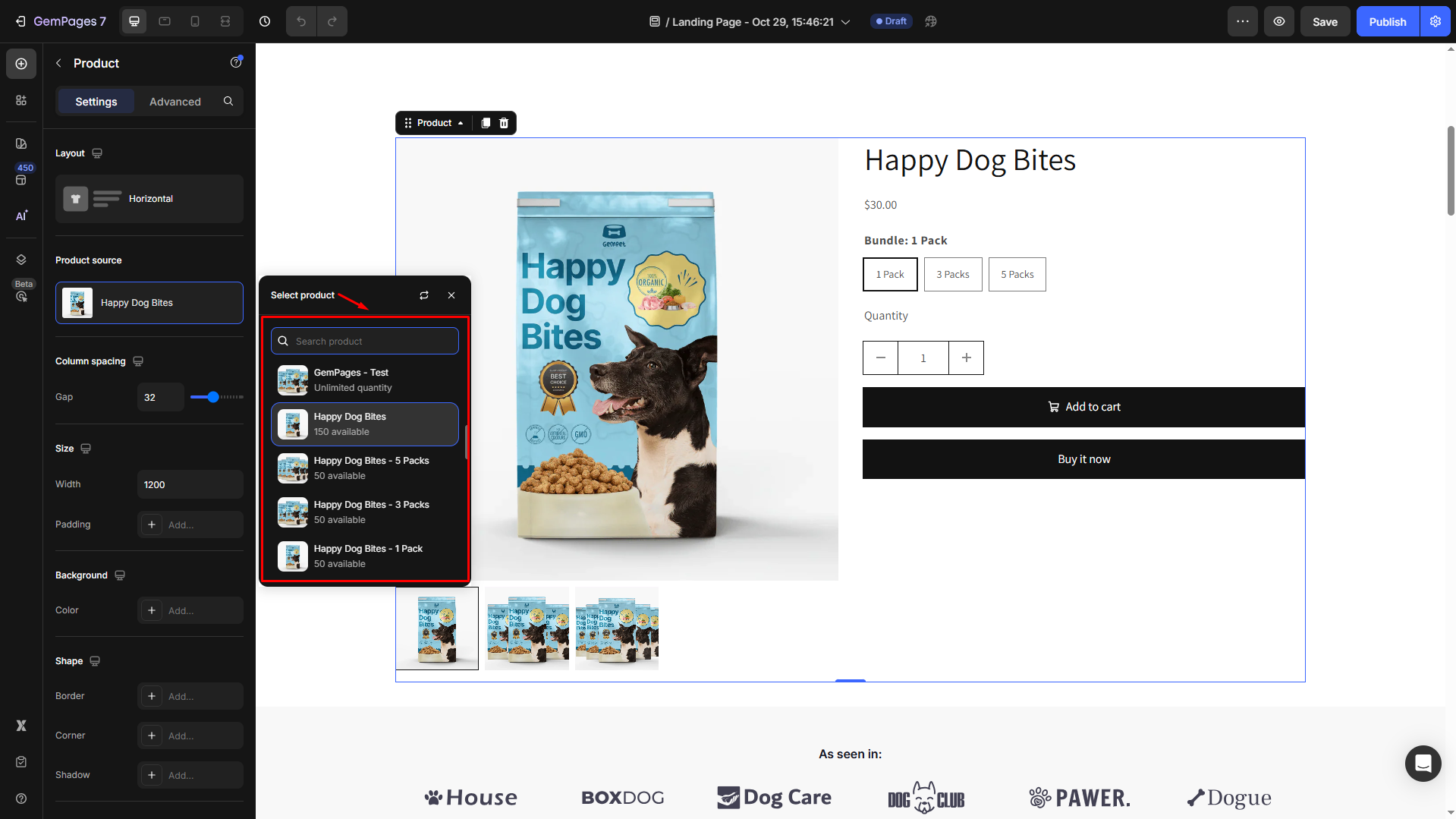Click the Publish button

1387,21
